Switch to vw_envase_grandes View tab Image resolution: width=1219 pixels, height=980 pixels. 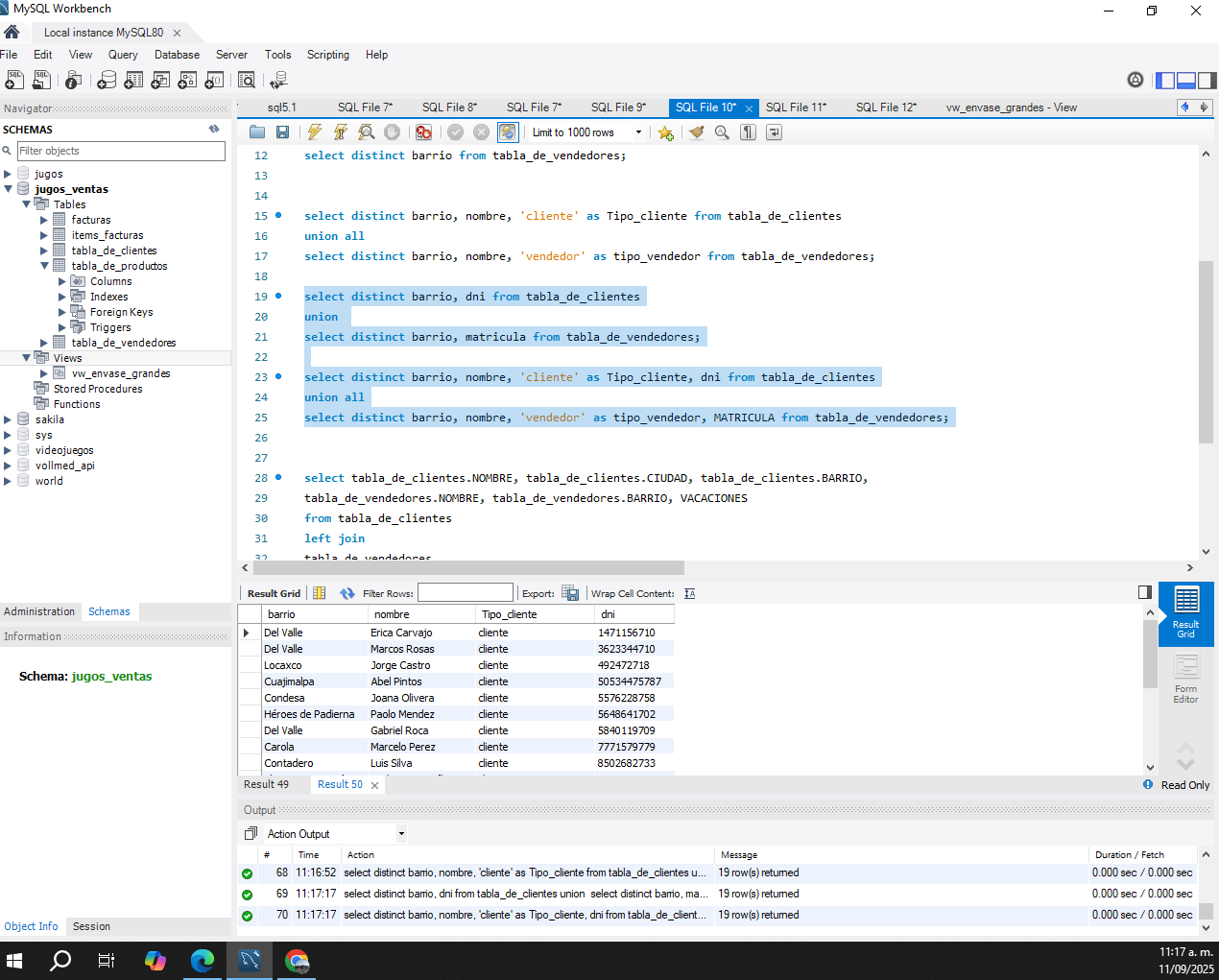(1011, 108)
